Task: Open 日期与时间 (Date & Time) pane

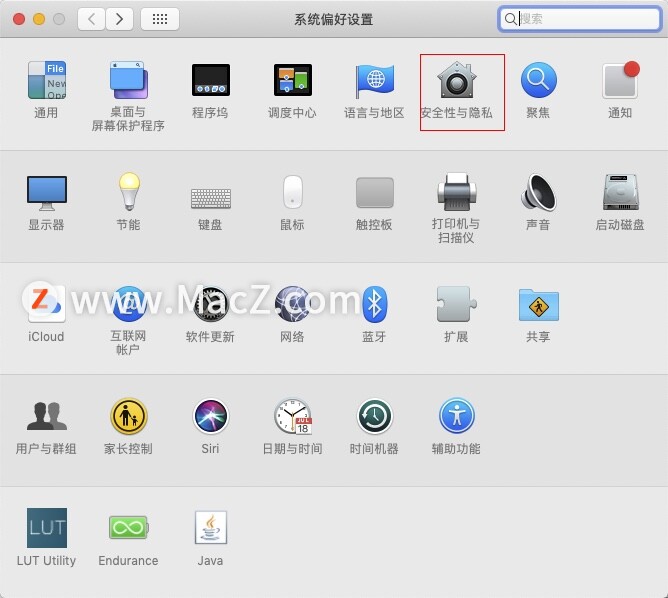Action: point(293,416)
